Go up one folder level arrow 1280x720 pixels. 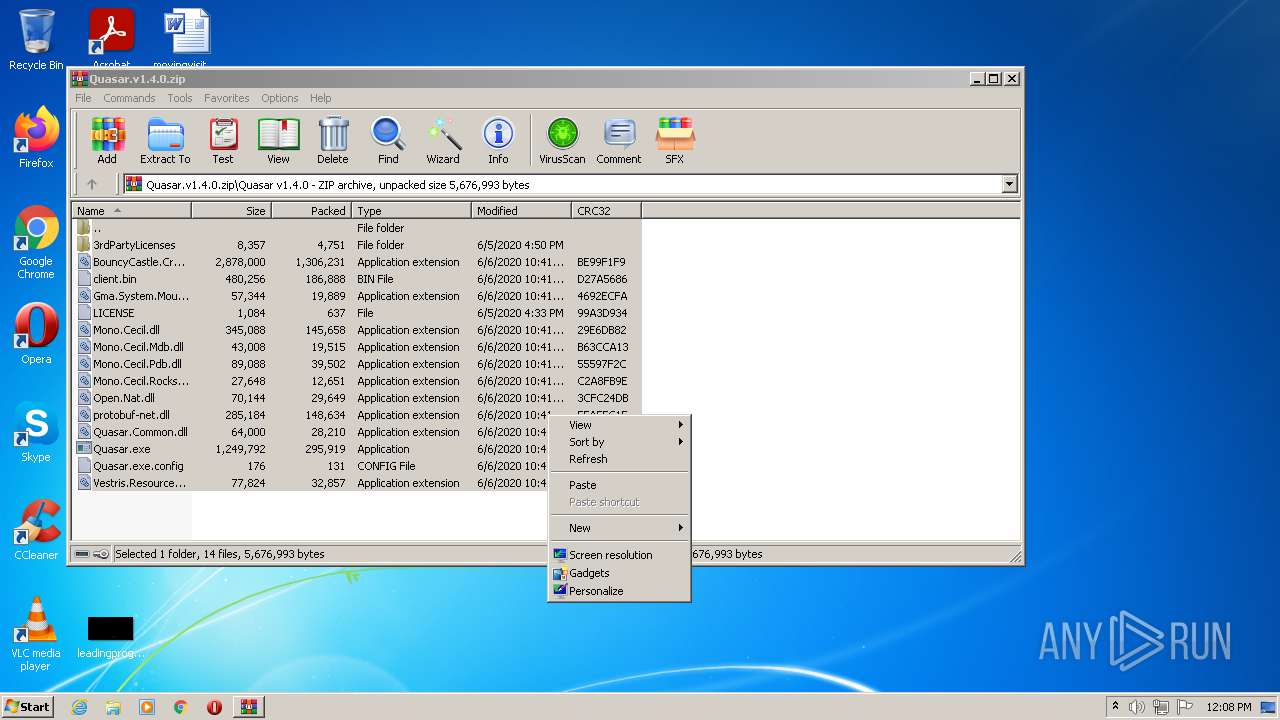[x=92, y=184]
